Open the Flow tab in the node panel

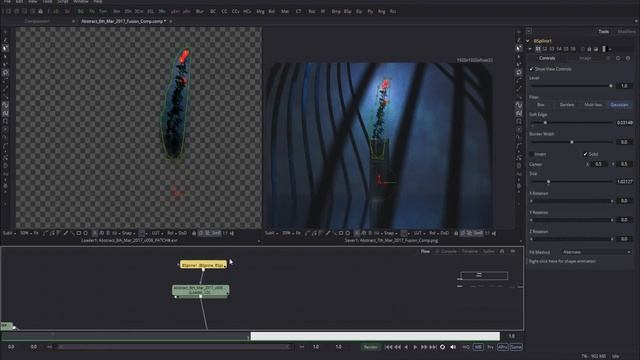(x=425, y=251)
